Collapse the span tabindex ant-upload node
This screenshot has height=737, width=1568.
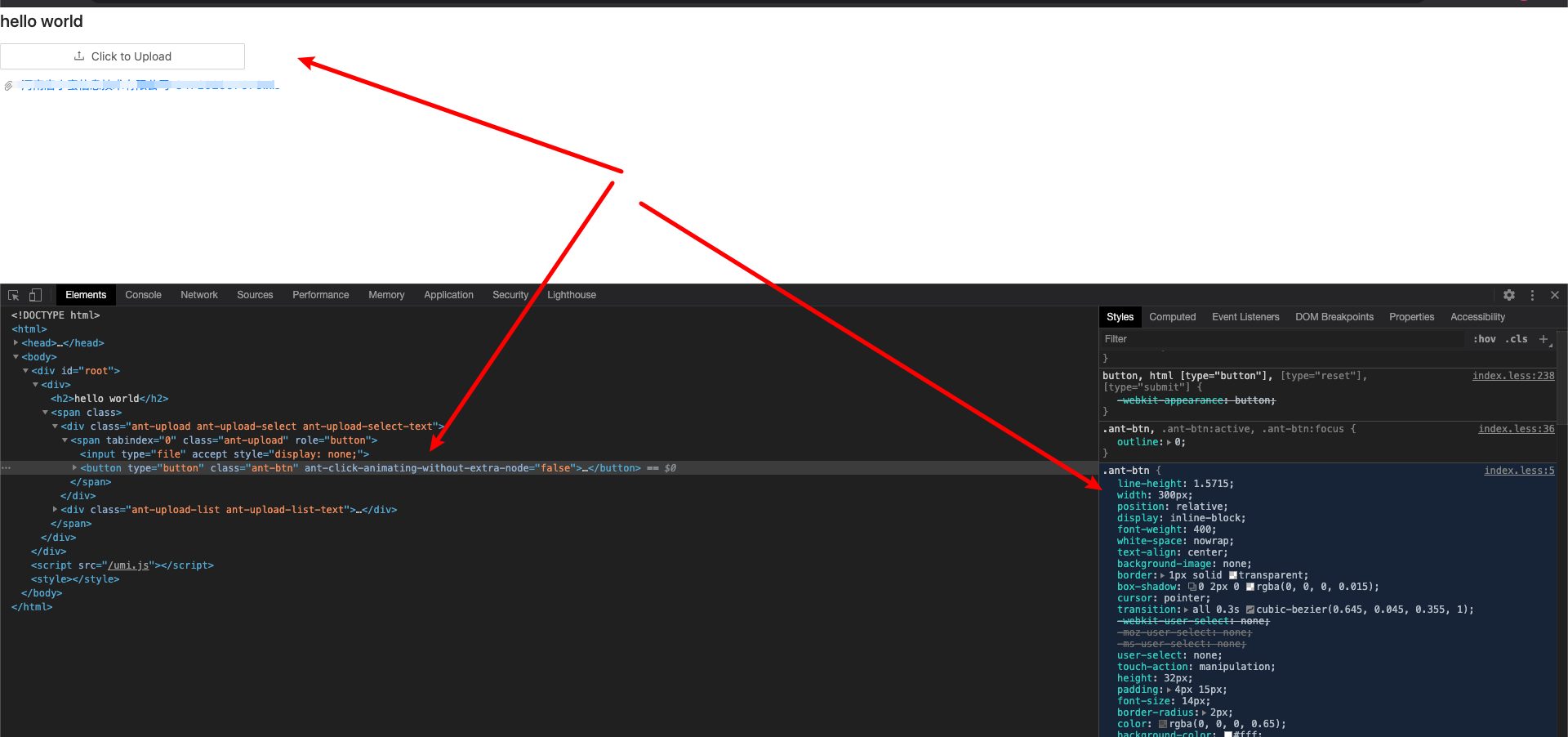(65, 440)
